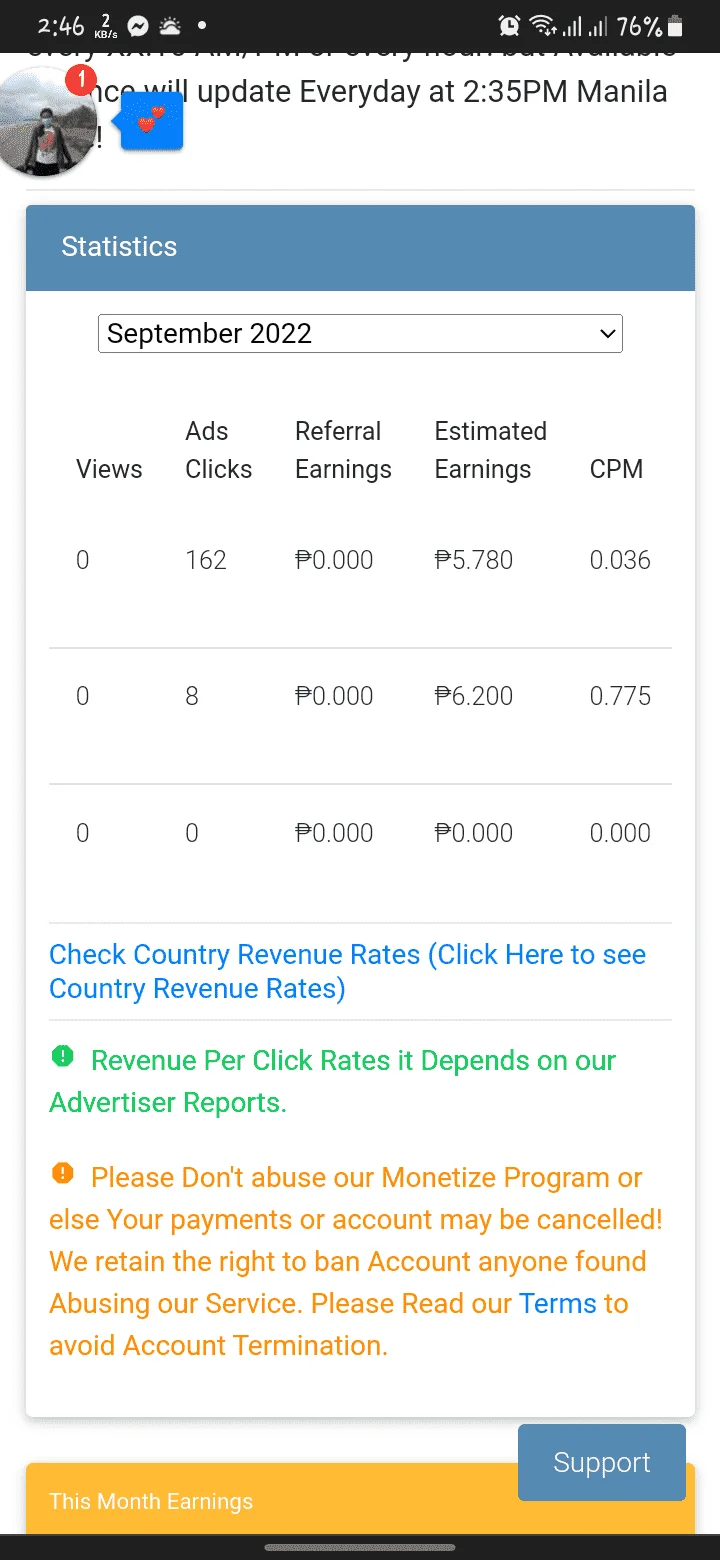Select the 162 ads clicks value
The width and height of the screenshot is (720, 1560).
point(206,560)
